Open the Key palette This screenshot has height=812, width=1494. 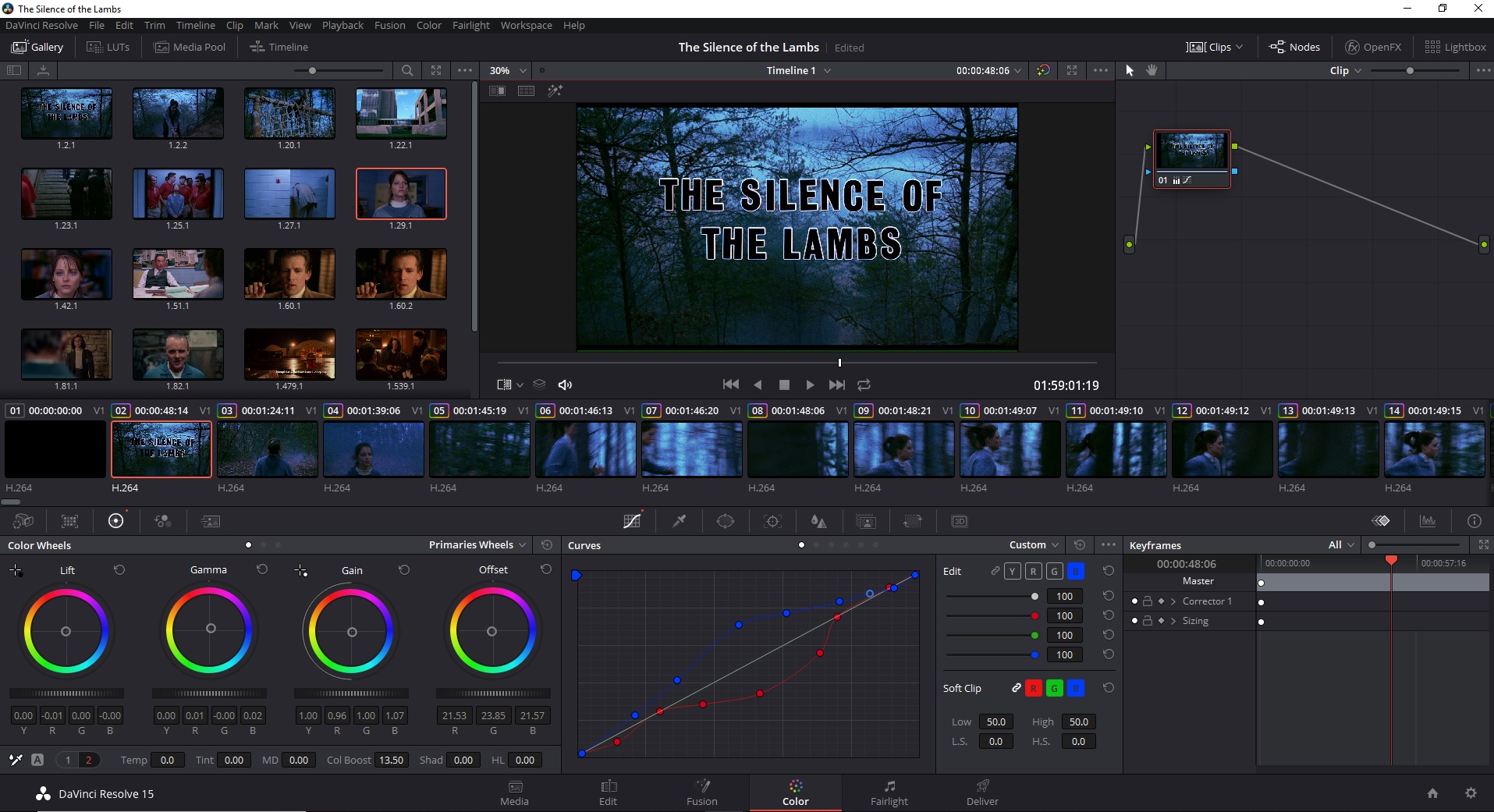(x=866, y=521)
